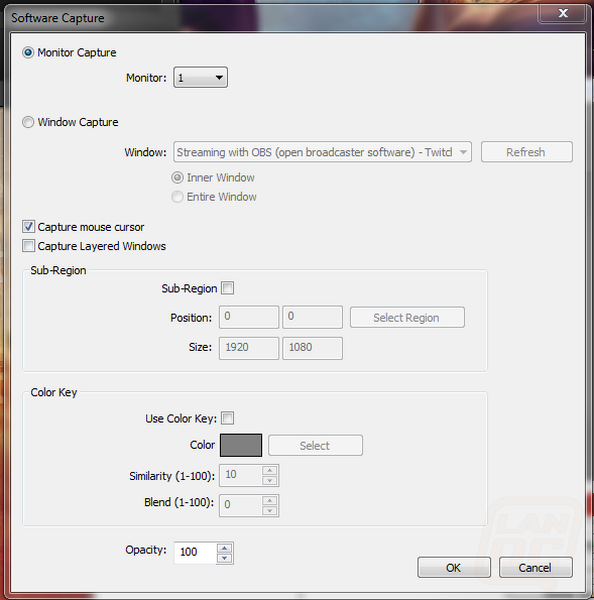Click the Refresh button

click(527, 152)
